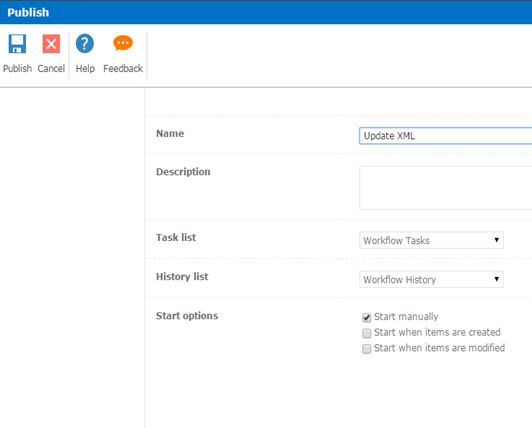Focus the empty Description text area
This screenshot has width=532, height=428.
pos(445,188)
